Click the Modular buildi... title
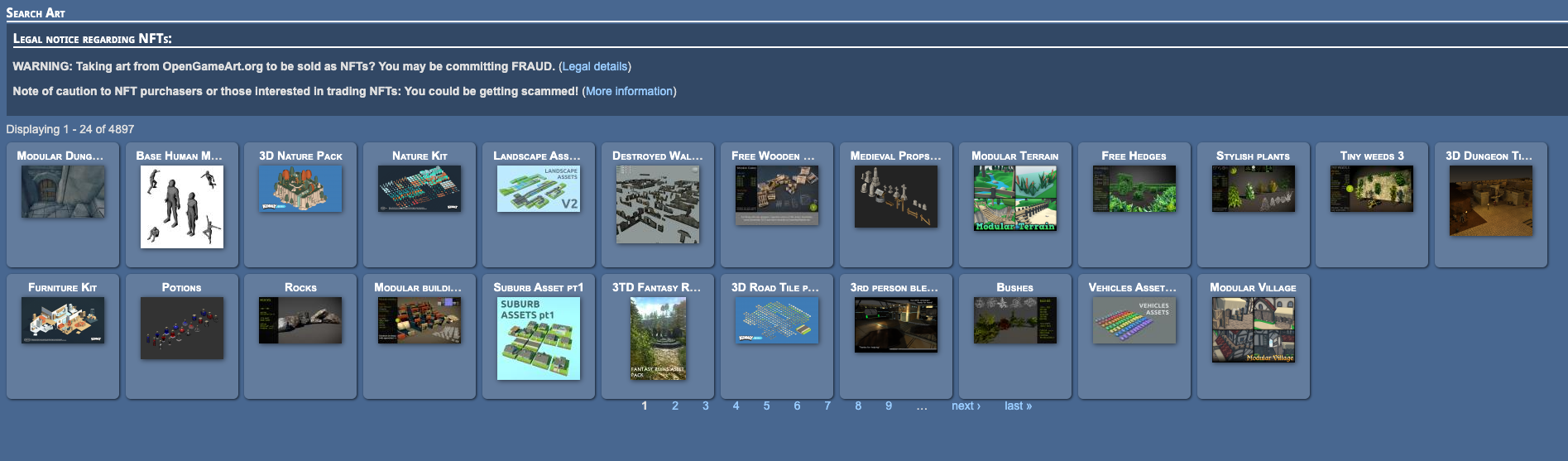 pyautogui.click(x=418, y=287)
